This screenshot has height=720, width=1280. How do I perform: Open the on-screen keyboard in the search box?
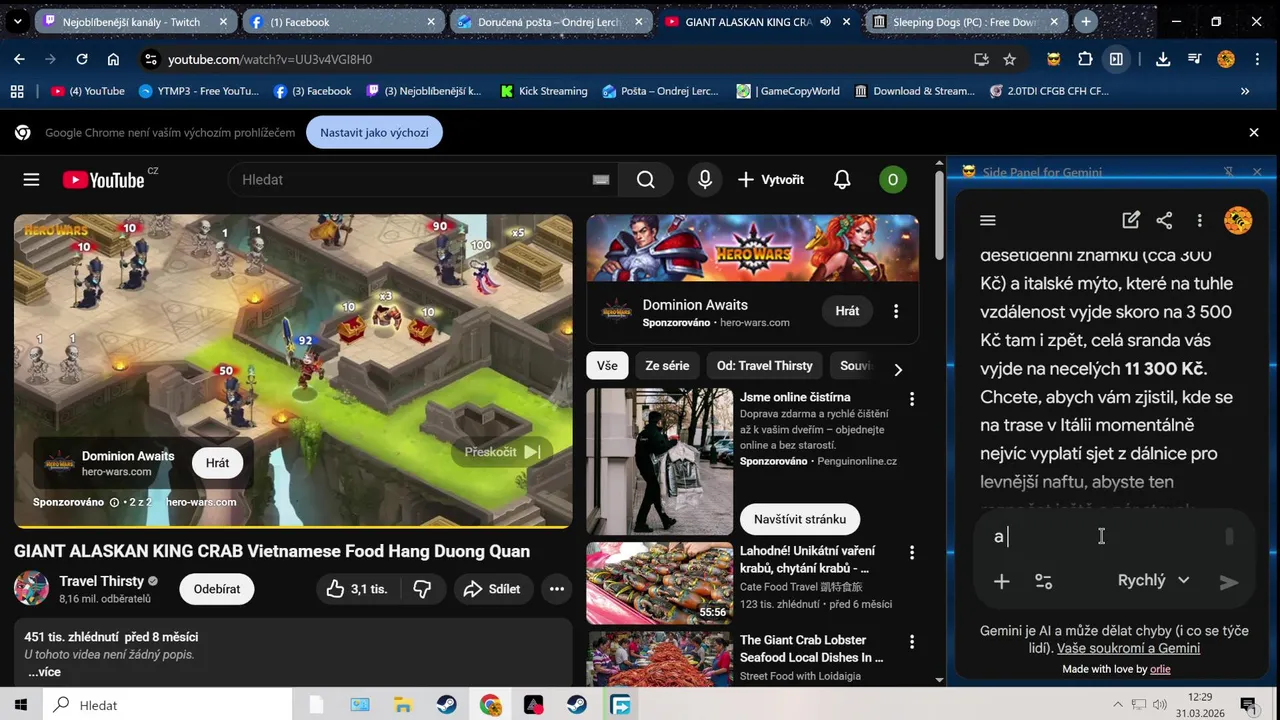tap(600, 180)
